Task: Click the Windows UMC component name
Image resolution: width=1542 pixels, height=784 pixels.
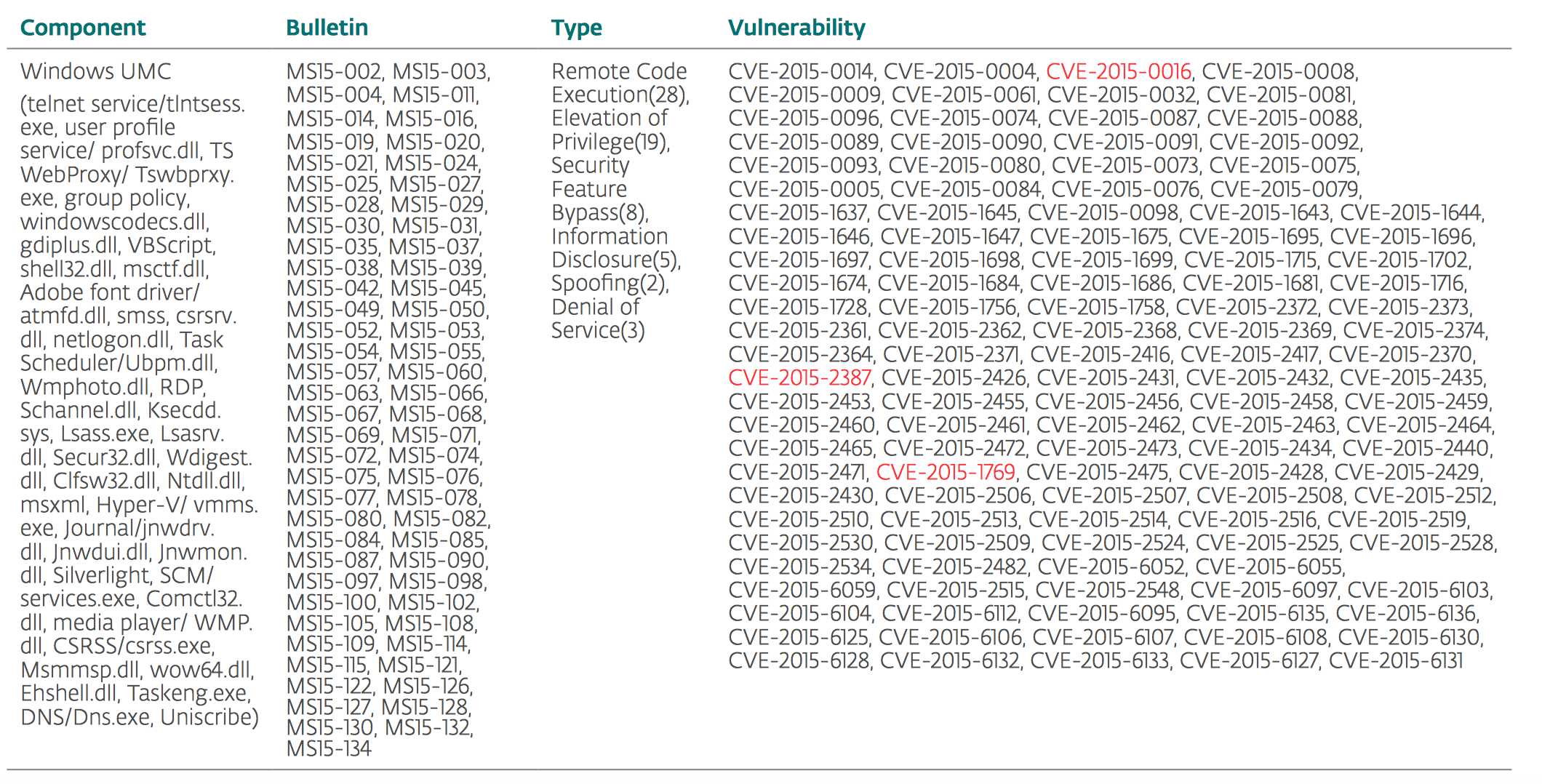Action: pos(96,71)
